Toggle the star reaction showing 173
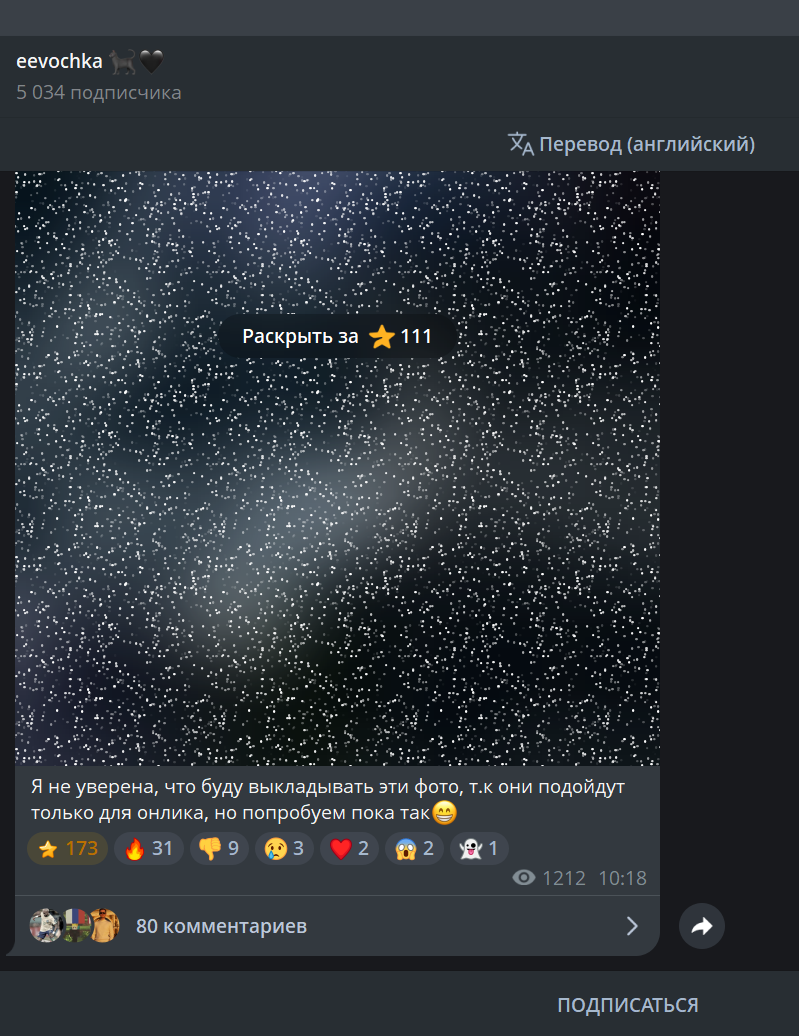The image size is (799, 1036). coord(67,848)
